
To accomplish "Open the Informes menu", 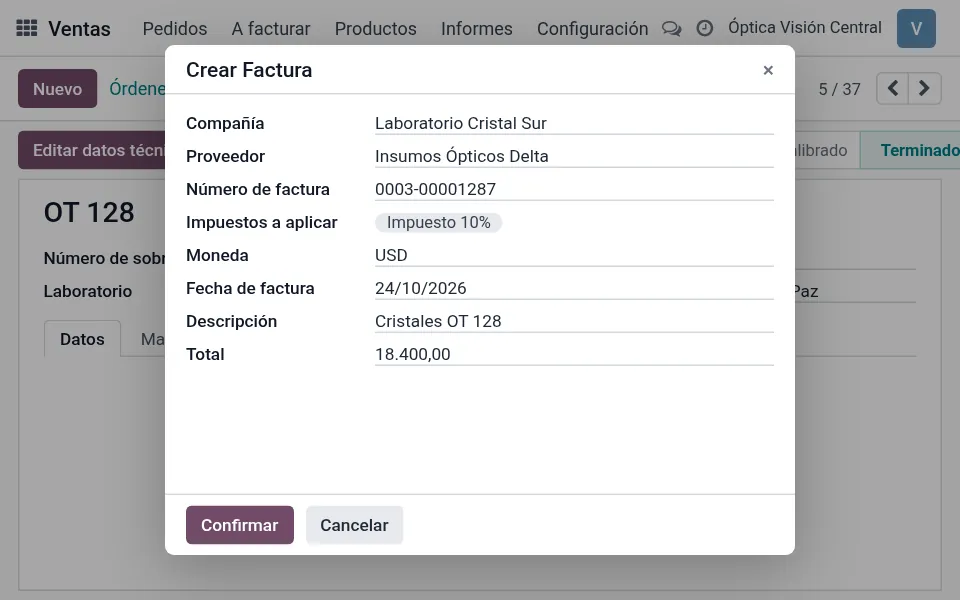I will pos(476,28).
